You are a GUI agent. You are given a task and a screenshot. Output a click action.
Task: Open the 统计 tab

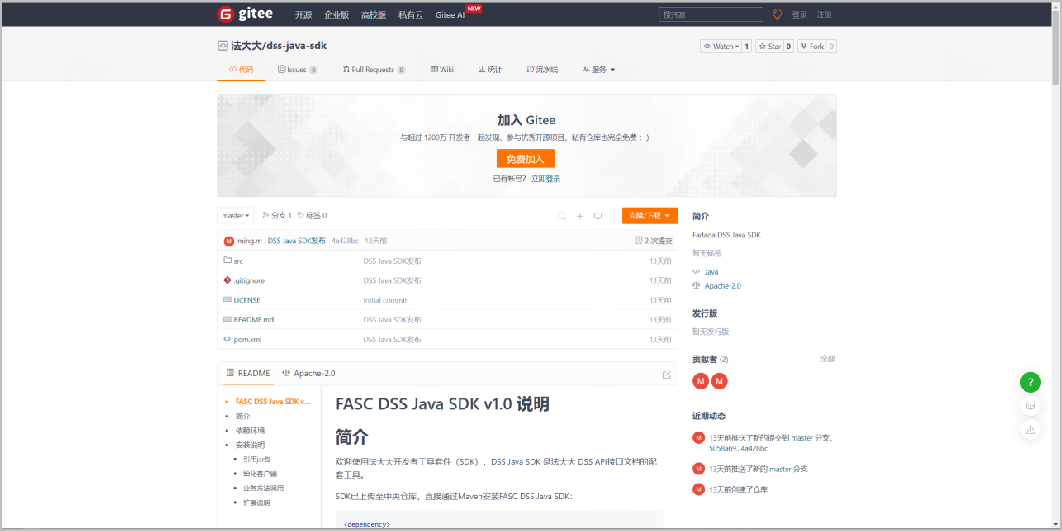[x=490, y=69]
